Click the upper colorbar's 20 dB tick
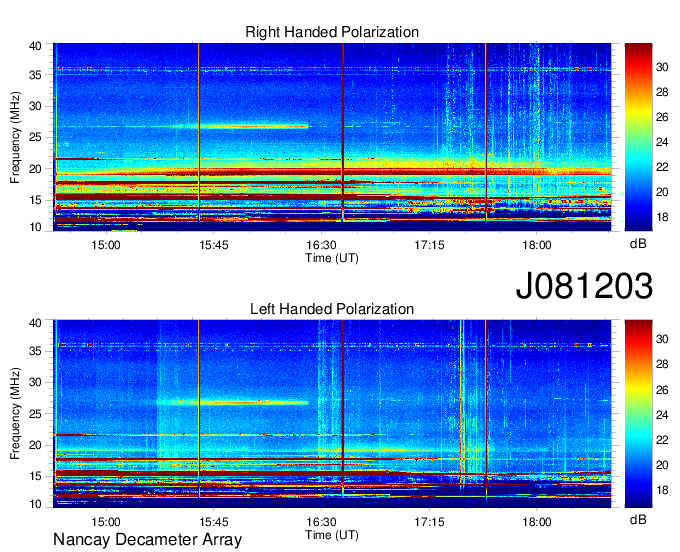The width and height of the screenshot is (680, 552). point(662,192)
